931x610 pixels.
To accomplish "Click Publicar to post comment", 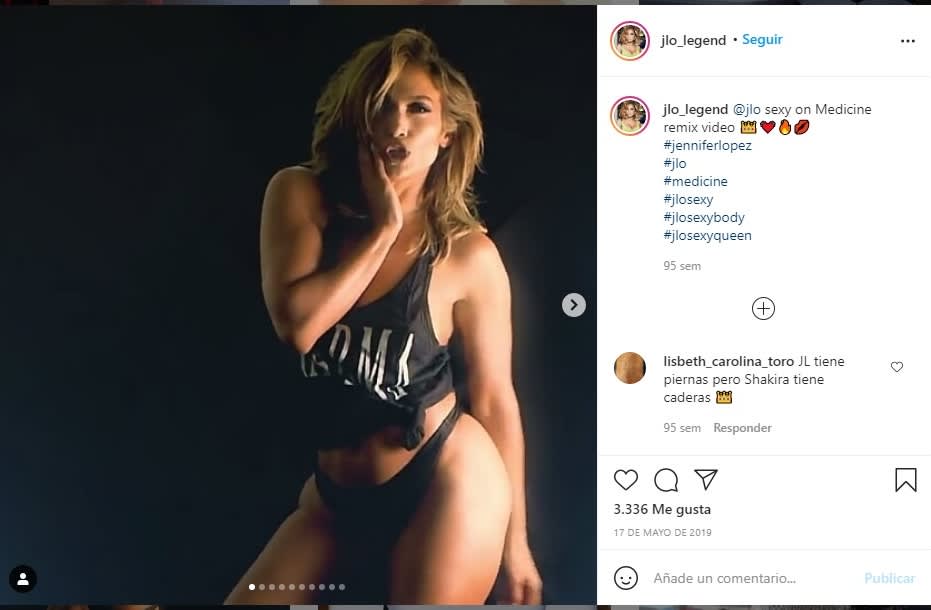I will pyautogui.click(x=889, y=578).
